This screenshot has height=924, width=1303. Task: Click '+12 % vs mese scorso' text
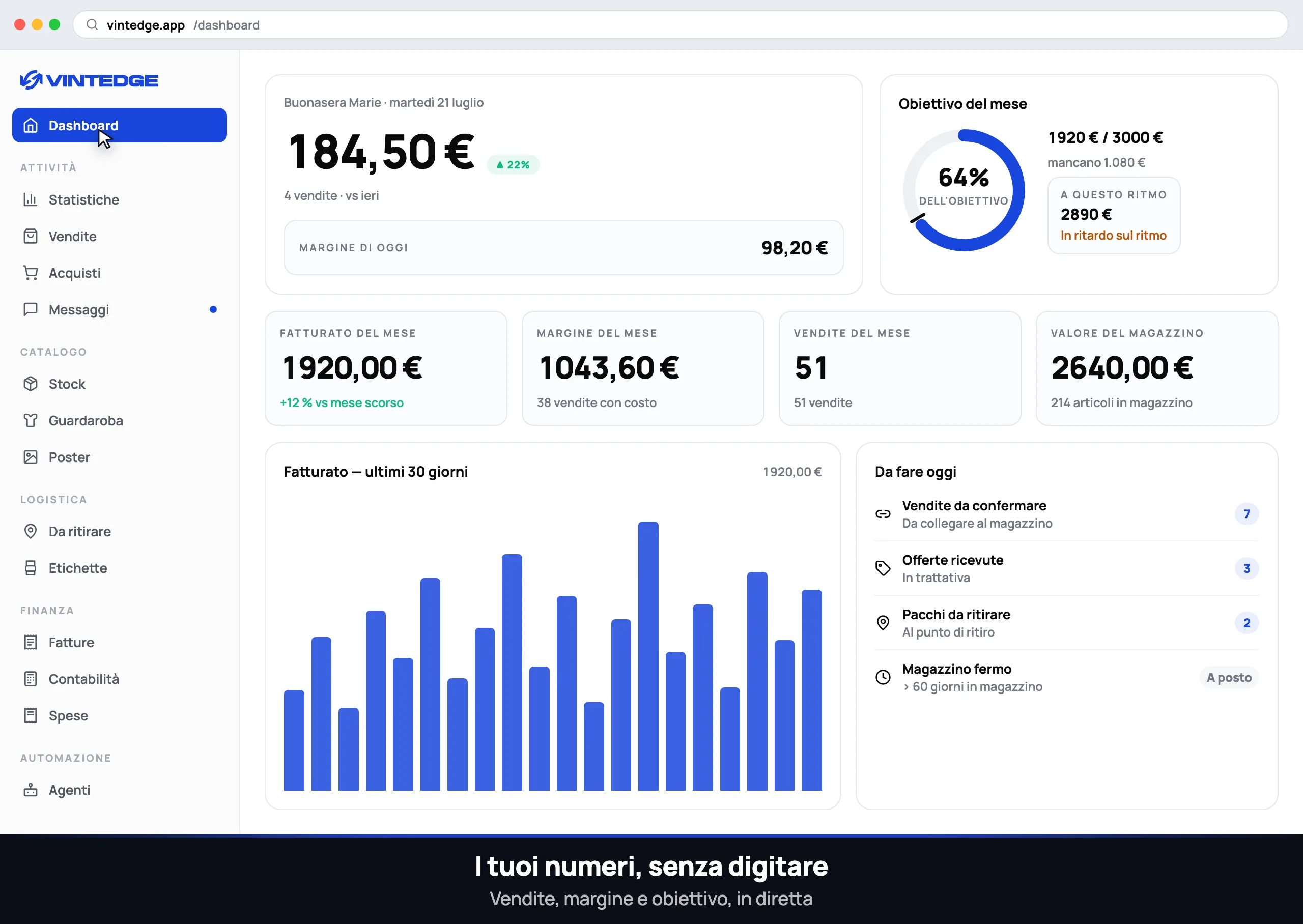pyautogui.click(x=342, y=403)
